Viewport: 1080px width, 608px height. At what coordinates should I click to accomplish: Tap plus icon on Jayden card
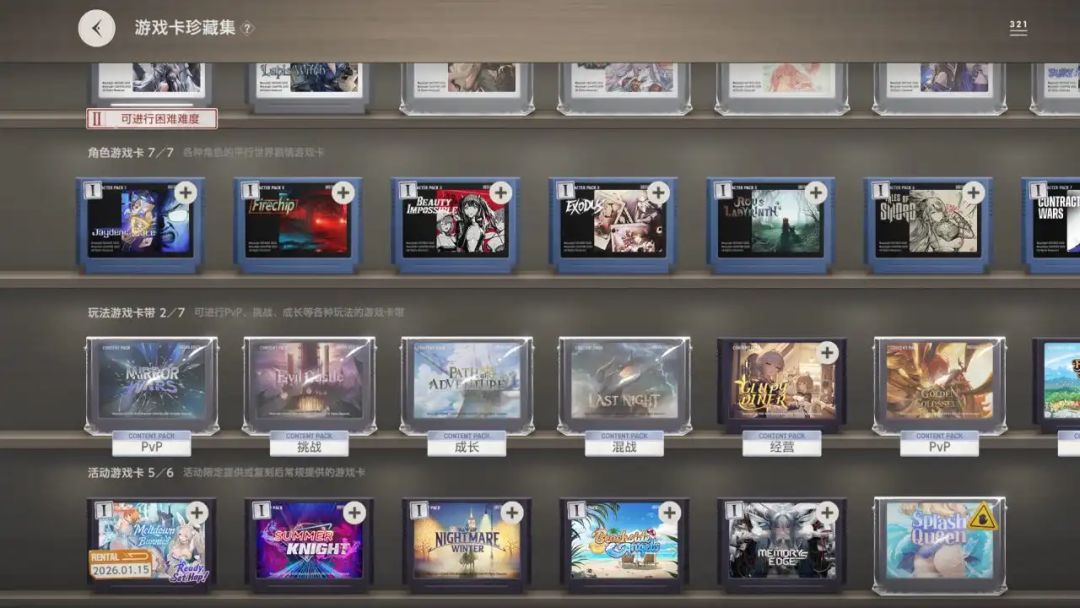pos(185,193)
